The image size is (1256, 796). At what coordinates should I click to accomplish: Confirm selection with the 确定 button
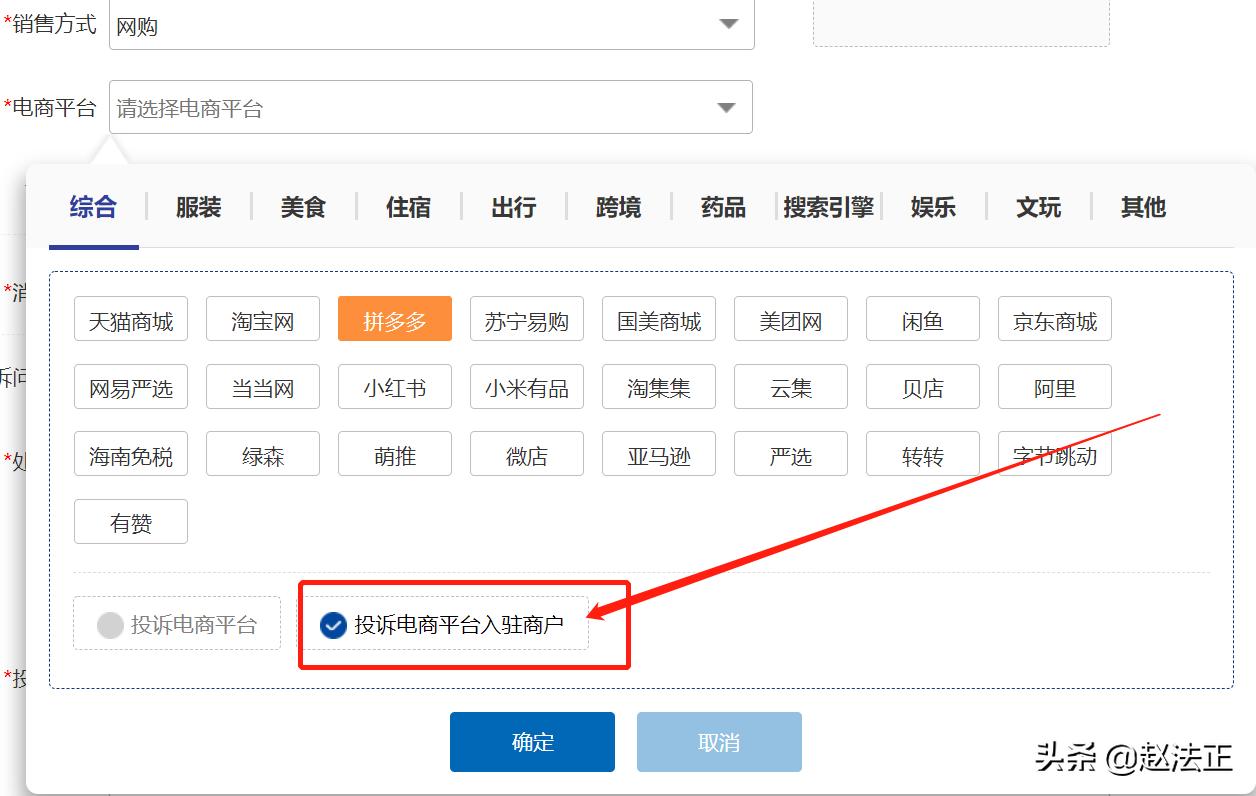click(x=532, y=741)
